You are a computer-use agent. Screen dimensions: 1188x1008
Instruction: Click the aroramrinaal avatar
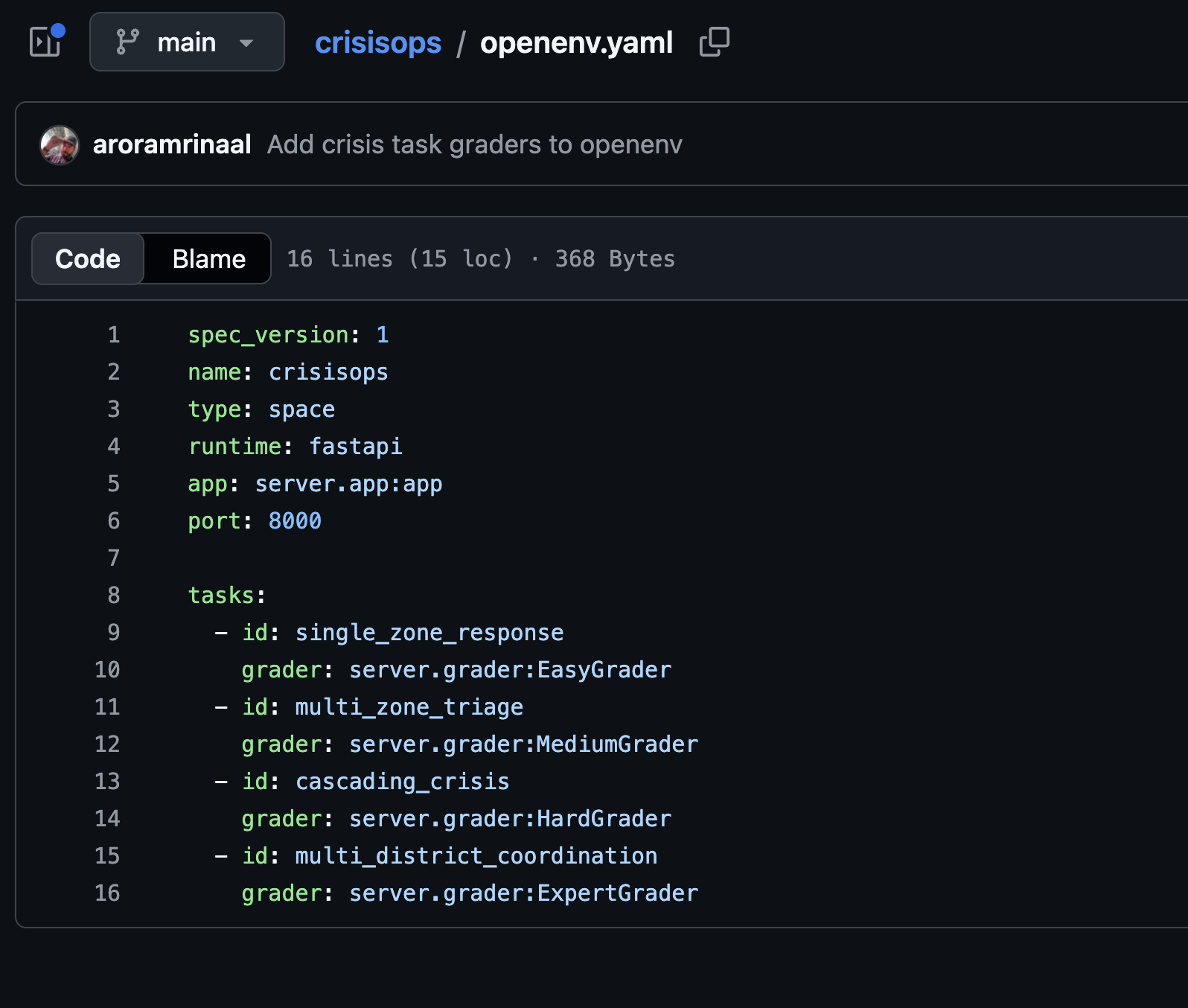60,144
